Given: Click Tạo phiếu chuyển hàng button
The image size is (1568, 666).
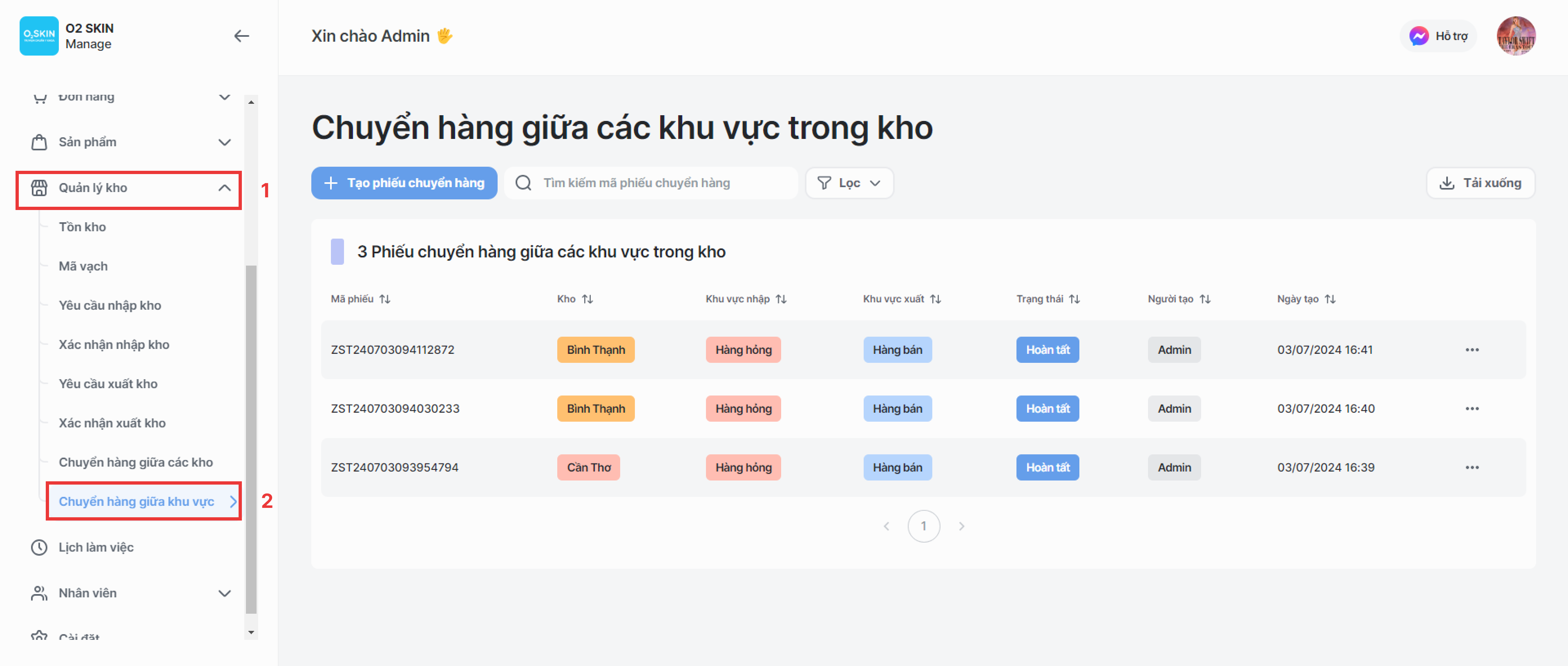Looking at the screenshot, I should (x=404, y=183).
